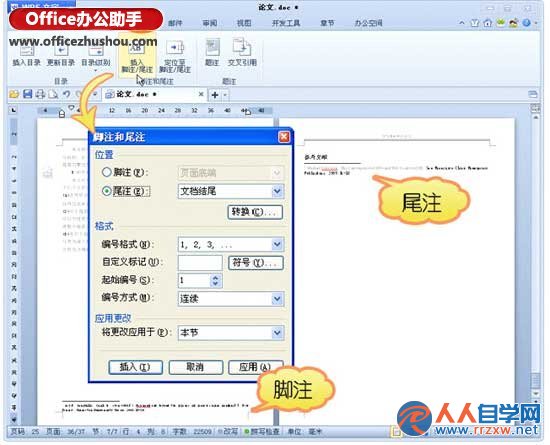Click the open folder icon in quick toolbar
Image resolution: width=550 pixels, height=445 pixels.
14,94
